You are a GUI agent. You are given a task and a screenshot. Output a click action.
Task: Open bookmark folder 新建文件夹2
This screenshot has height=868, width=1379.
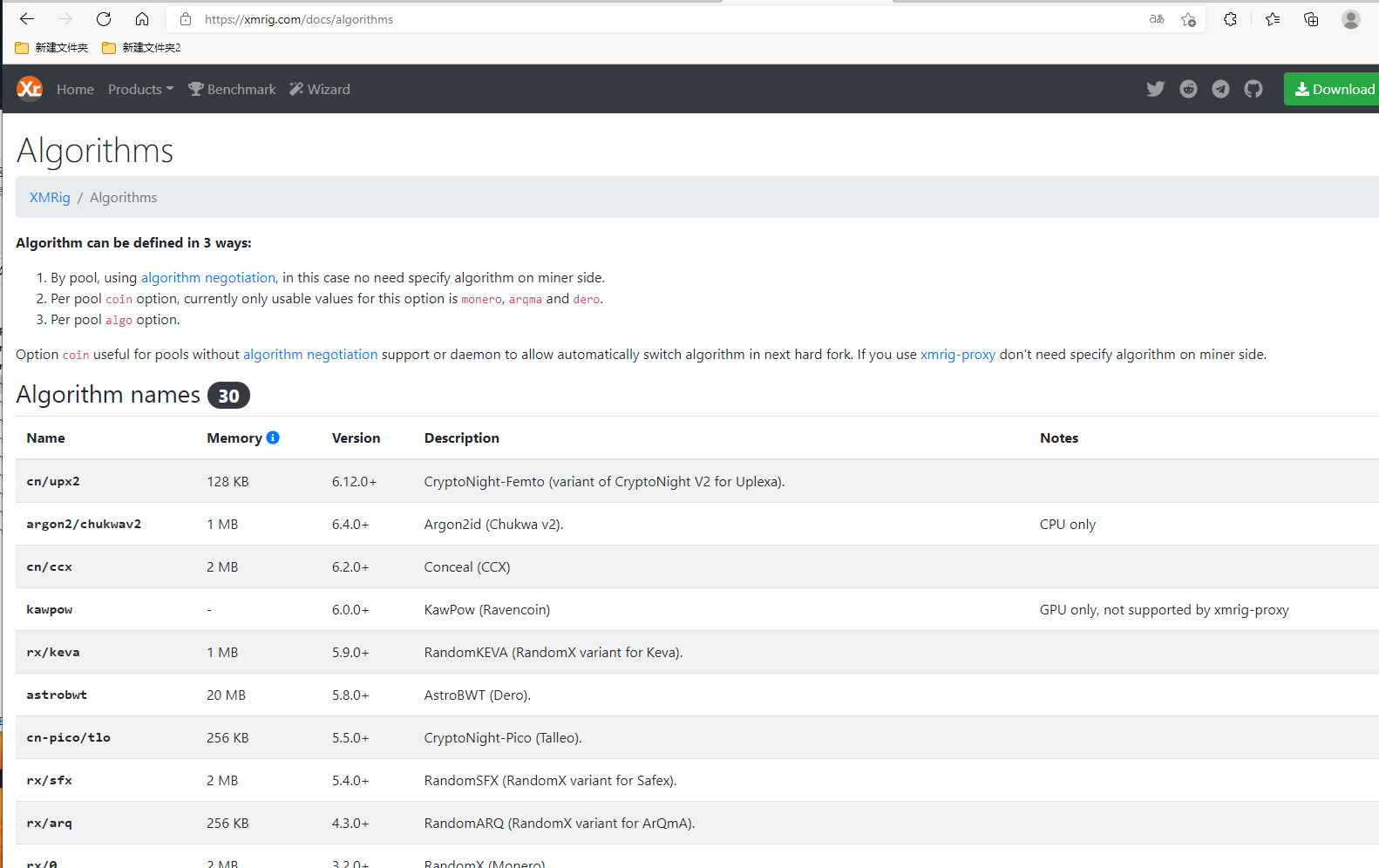[x=141, y=48]
